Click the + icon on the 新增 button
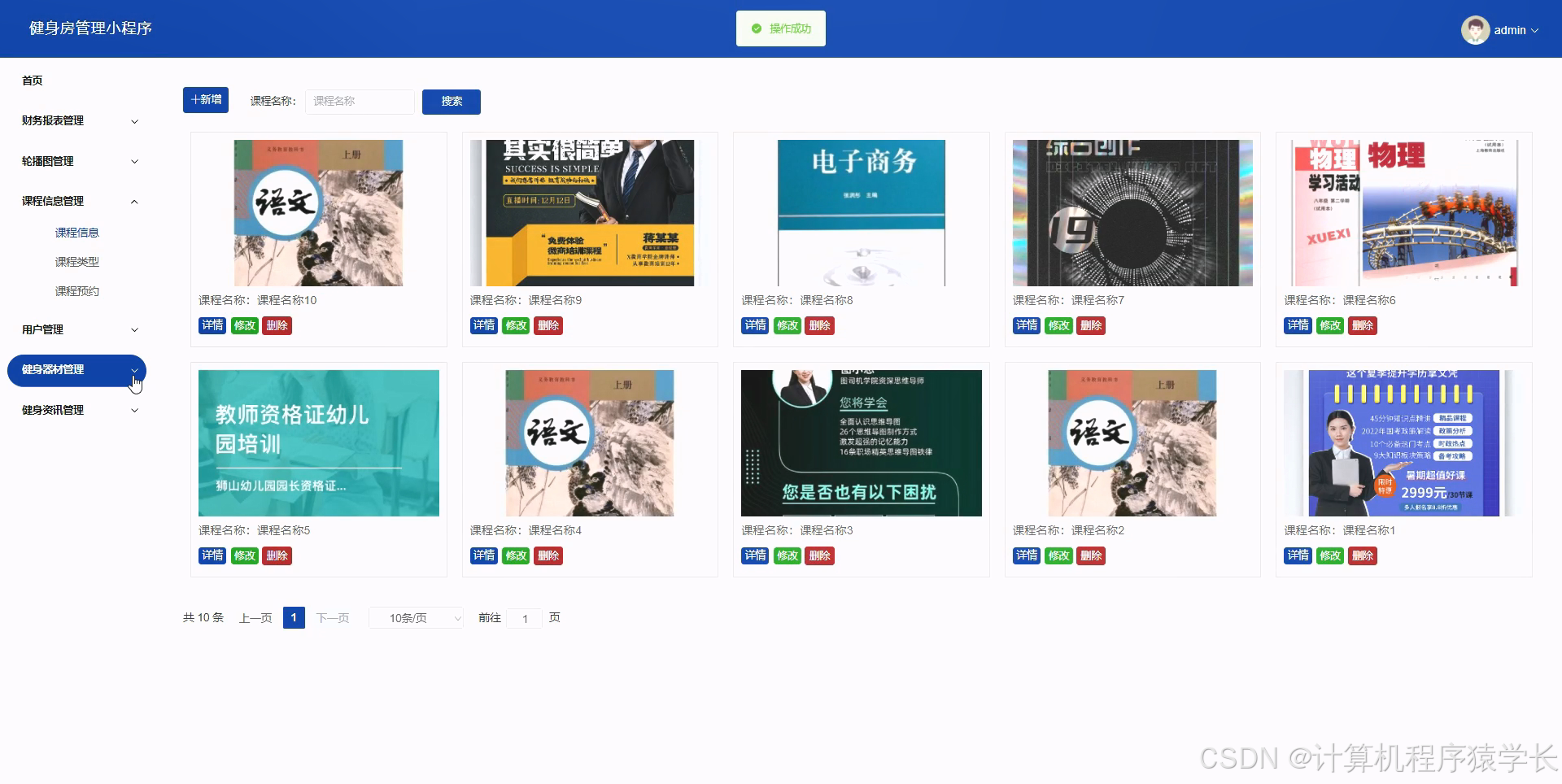The width and height of the screenshot is (1562, 784). 194,99
